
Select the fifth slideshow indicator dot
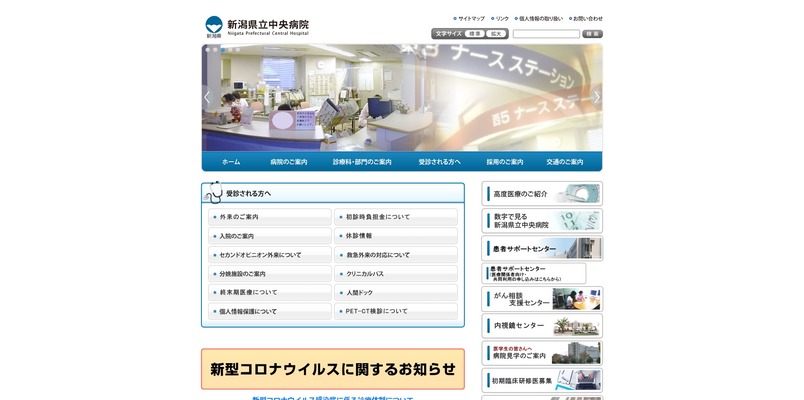tap(238, 50)
